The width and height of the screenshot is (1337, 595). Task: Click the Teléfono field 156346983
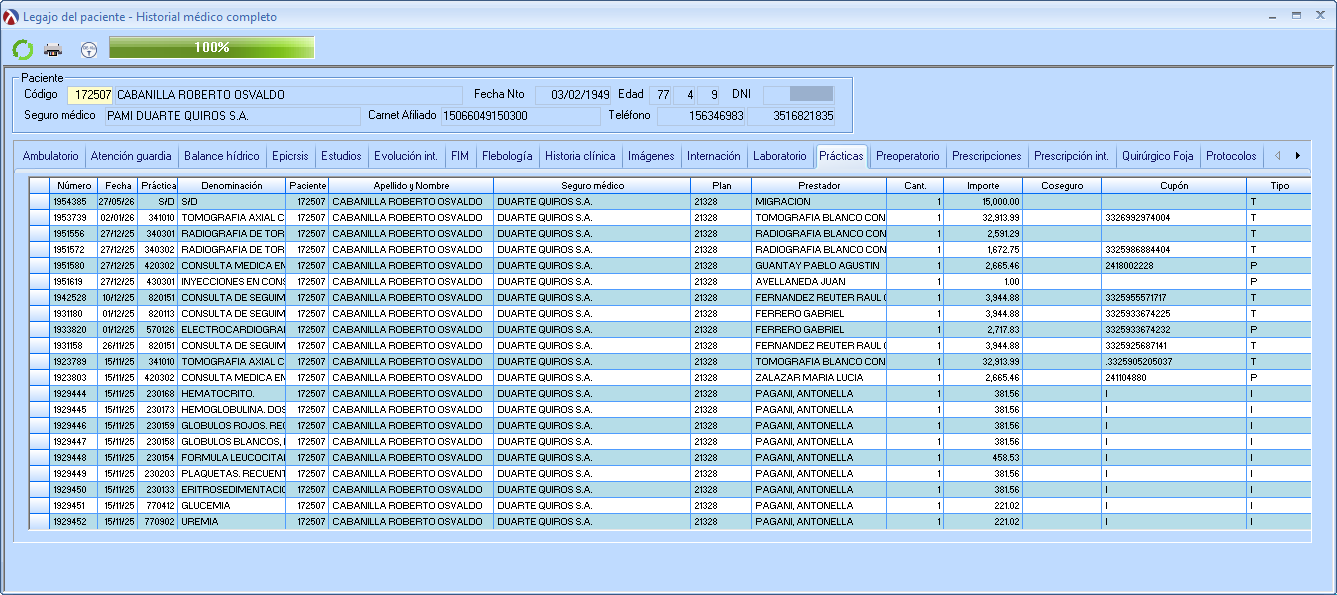(x=701, y=116)
